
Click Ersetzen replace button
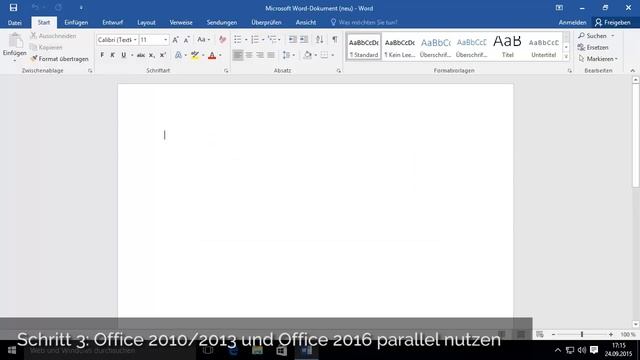(593, 47)
